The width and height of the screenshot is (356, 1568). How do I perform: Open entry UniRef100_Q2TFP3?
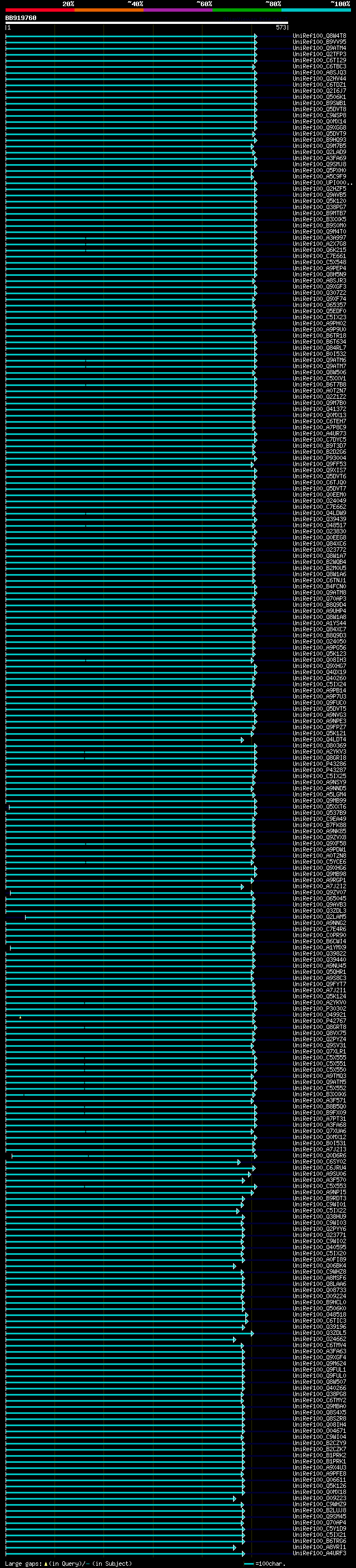click(319, 54)
